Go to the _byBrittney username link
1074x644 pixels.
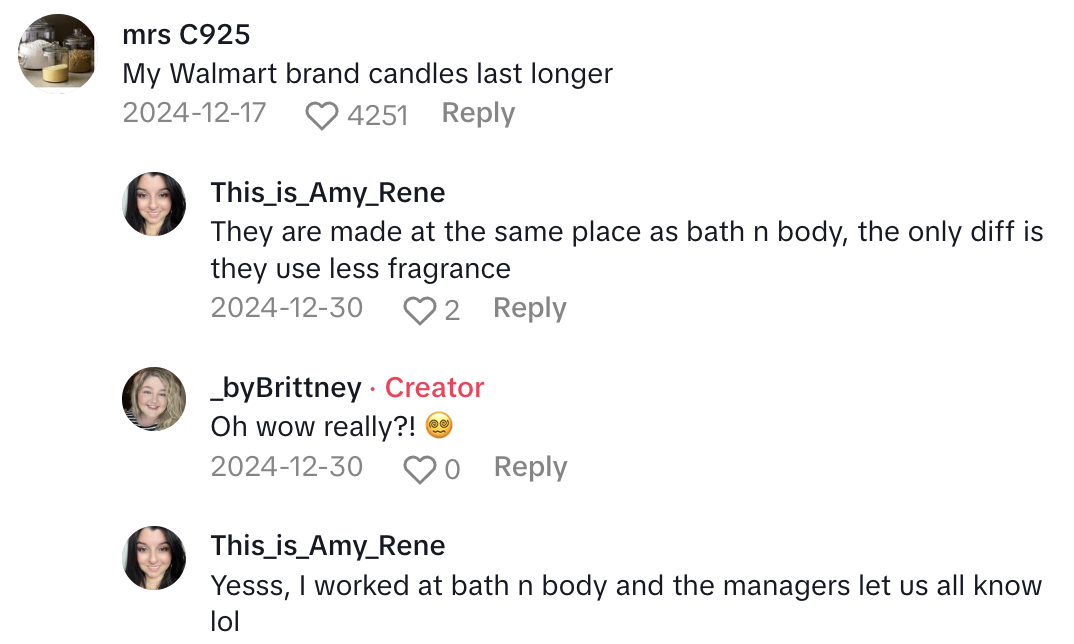click(x=286, y=387)
